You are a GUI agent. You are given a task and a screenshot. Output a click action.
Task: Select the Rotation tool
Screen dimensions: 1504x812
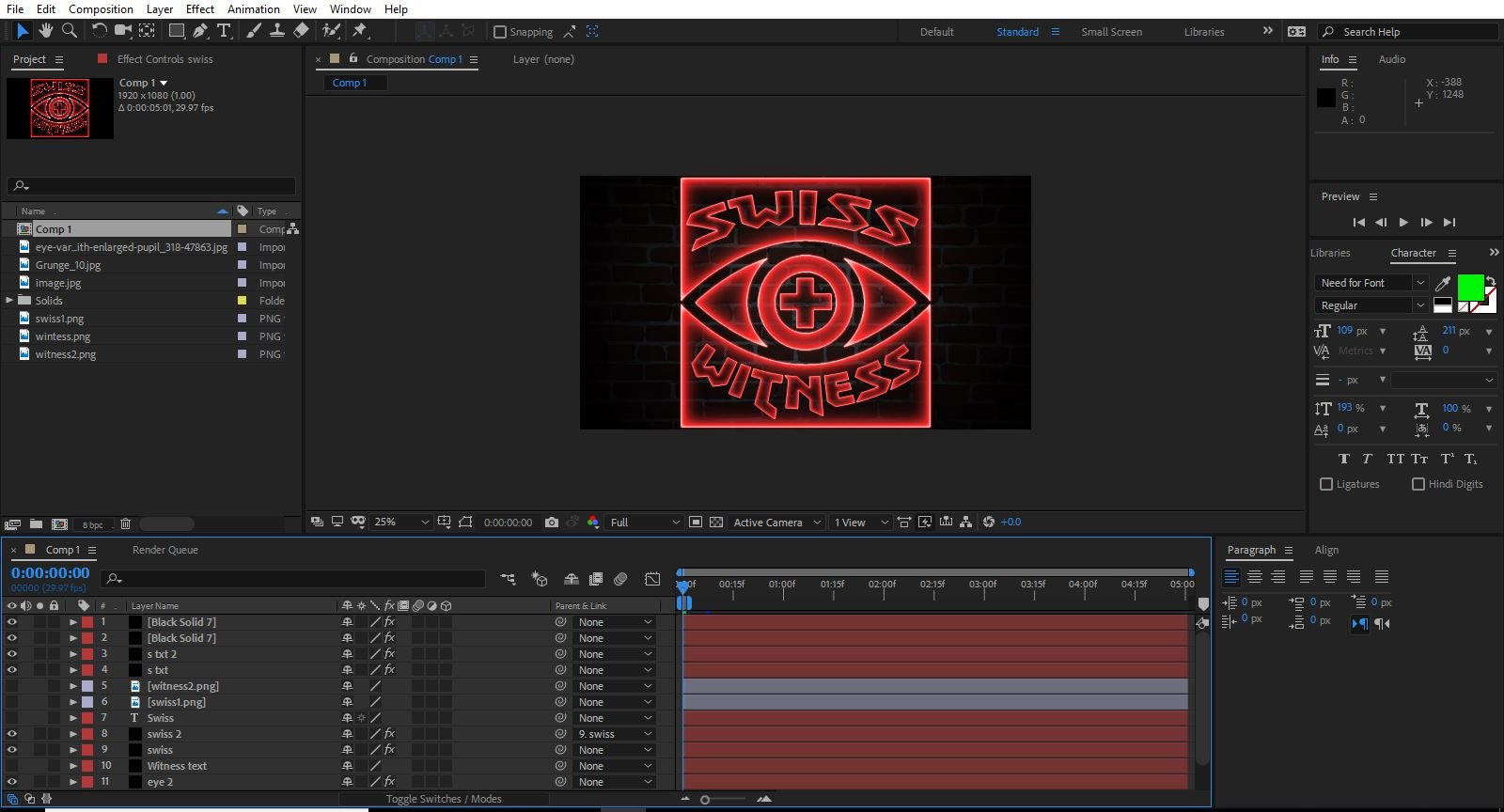[x=99, y=31]
